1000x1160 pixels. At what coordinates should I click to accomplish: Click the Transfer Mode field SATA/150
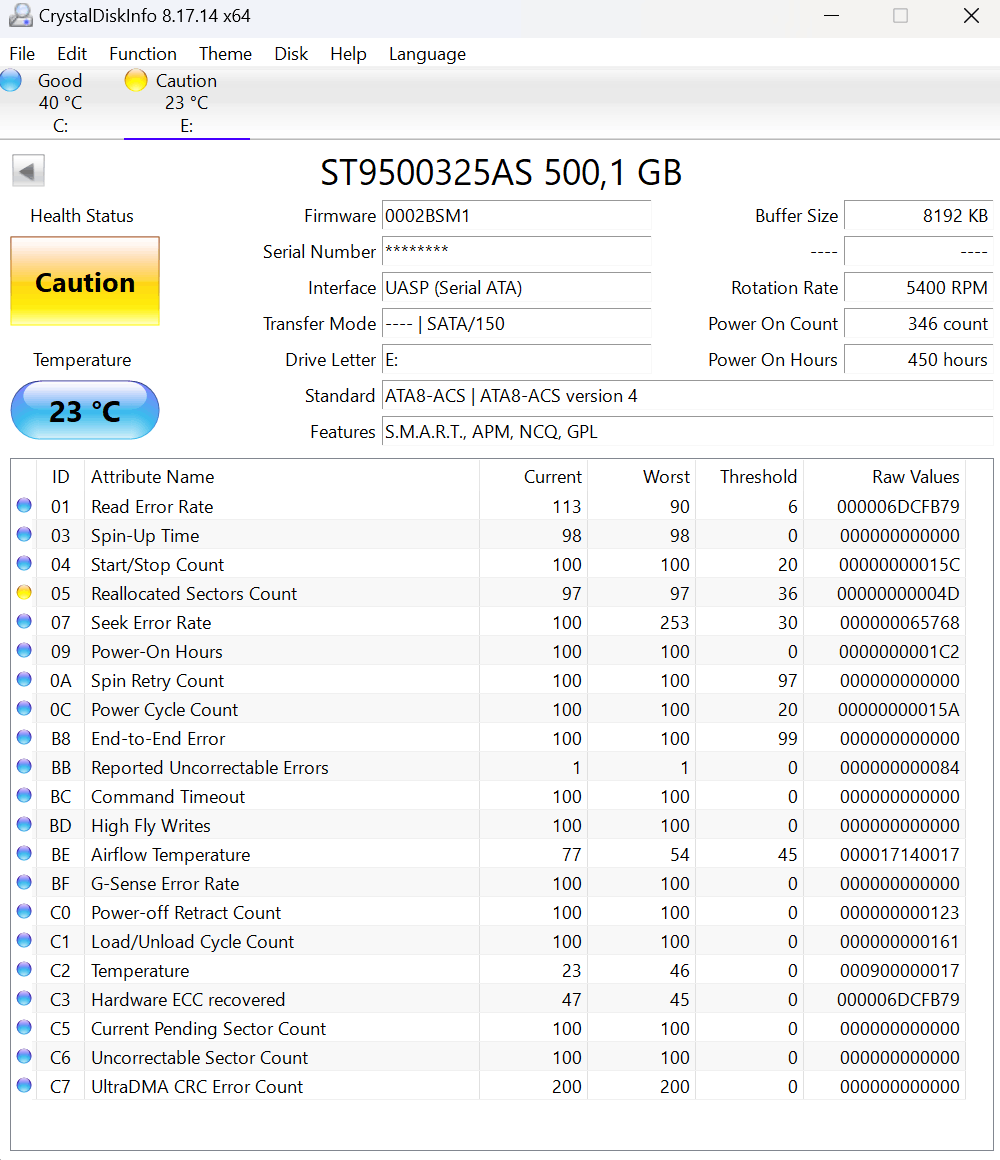[x=516, y=324]
